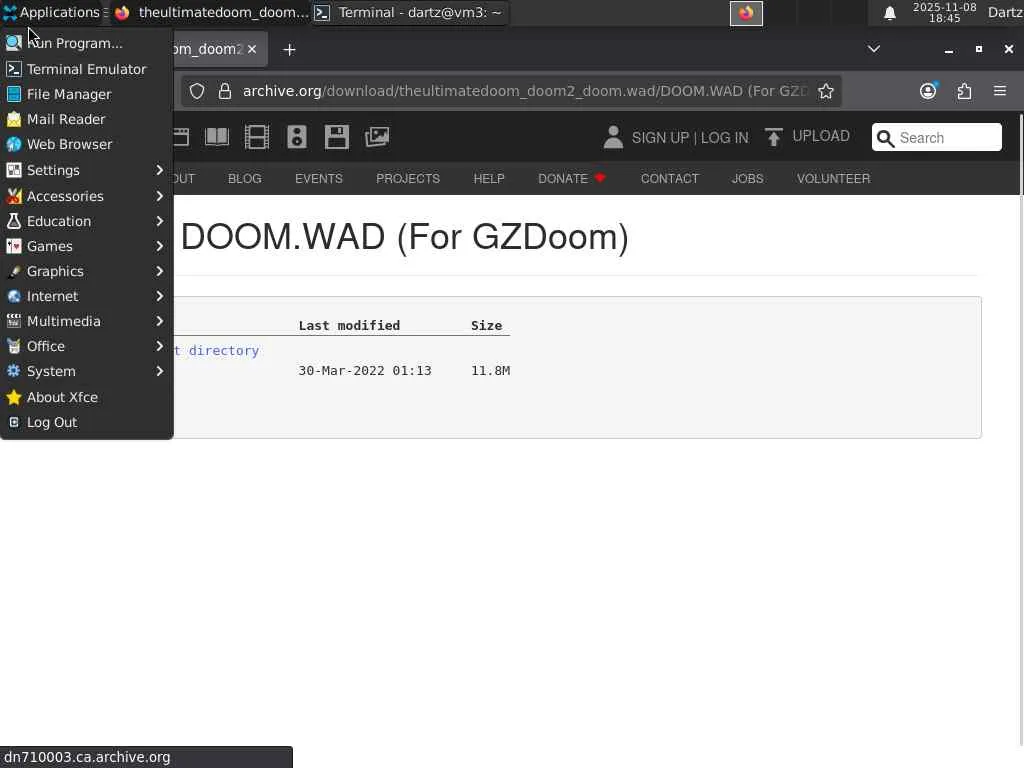Open the BLOG nav link
Image resolution: width=1024 pixels, height=768 pixels.
pyautogui.click(x=245, y=178)
